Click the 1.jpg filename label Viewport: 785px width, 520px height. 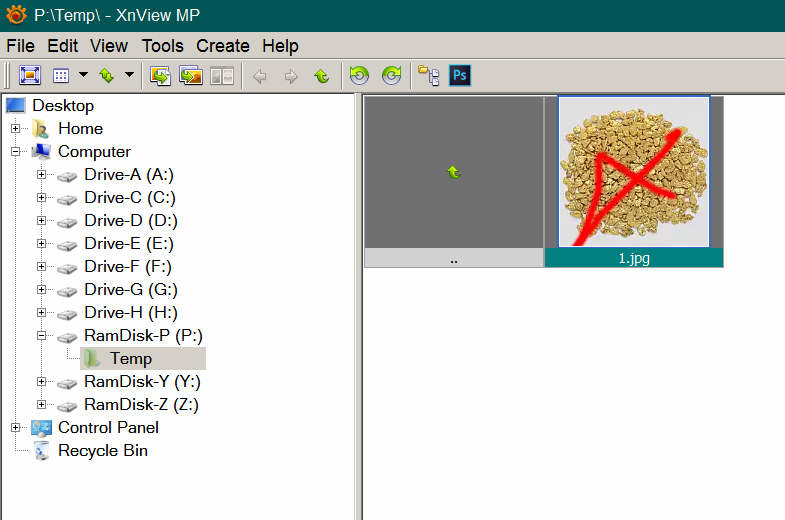(x=634, y=258)
